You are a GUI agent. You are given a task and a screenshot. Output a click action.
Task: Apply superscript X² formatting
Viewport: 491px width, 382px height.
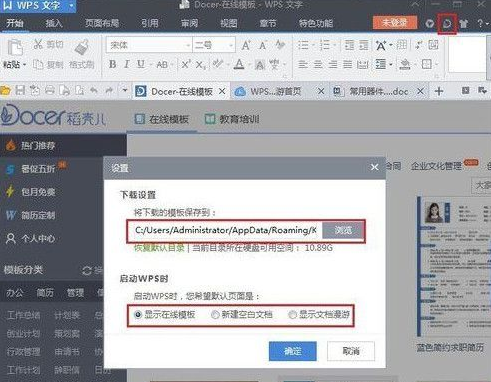point(186,64)
